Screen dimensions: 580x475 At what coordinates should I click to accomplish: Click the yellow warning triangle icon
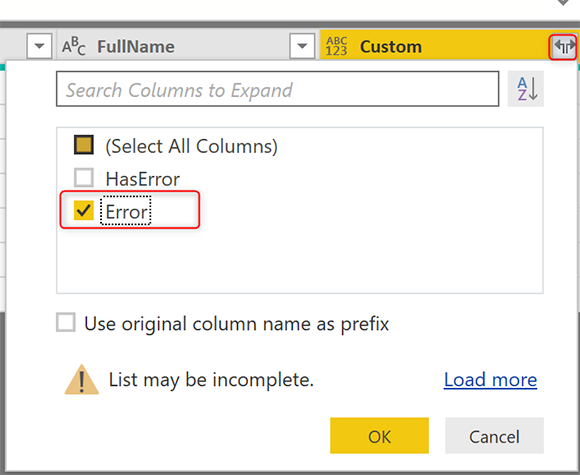coord(82,380)
